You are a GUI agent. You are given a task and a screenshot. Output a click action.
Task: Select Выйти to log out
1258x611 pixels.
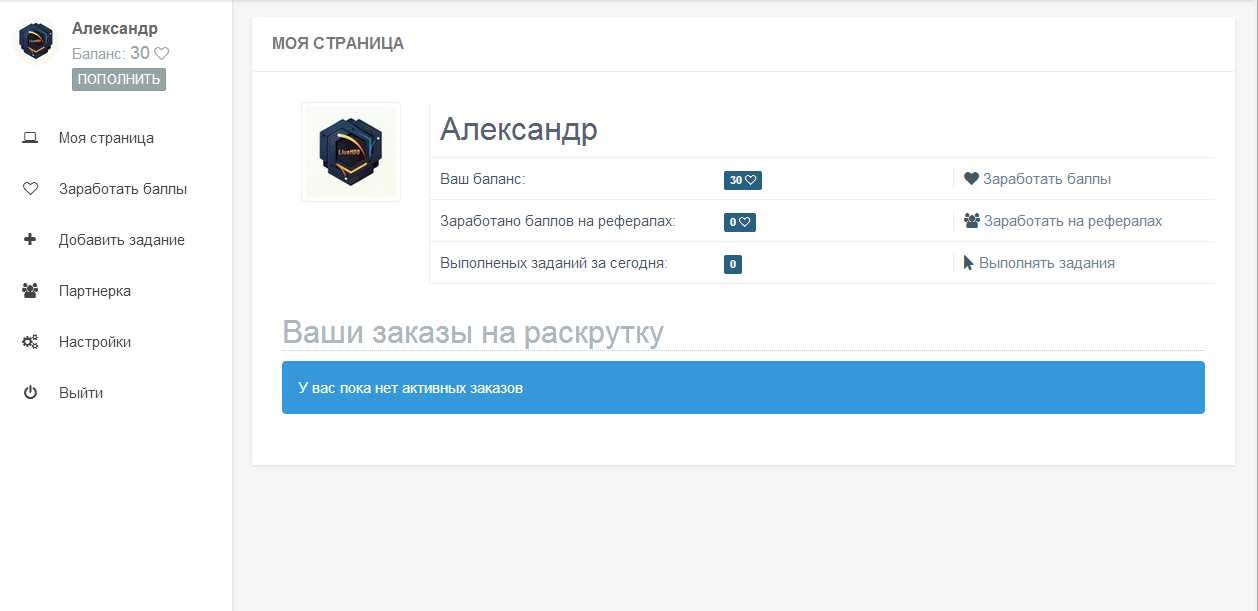(x=81, y=393)
